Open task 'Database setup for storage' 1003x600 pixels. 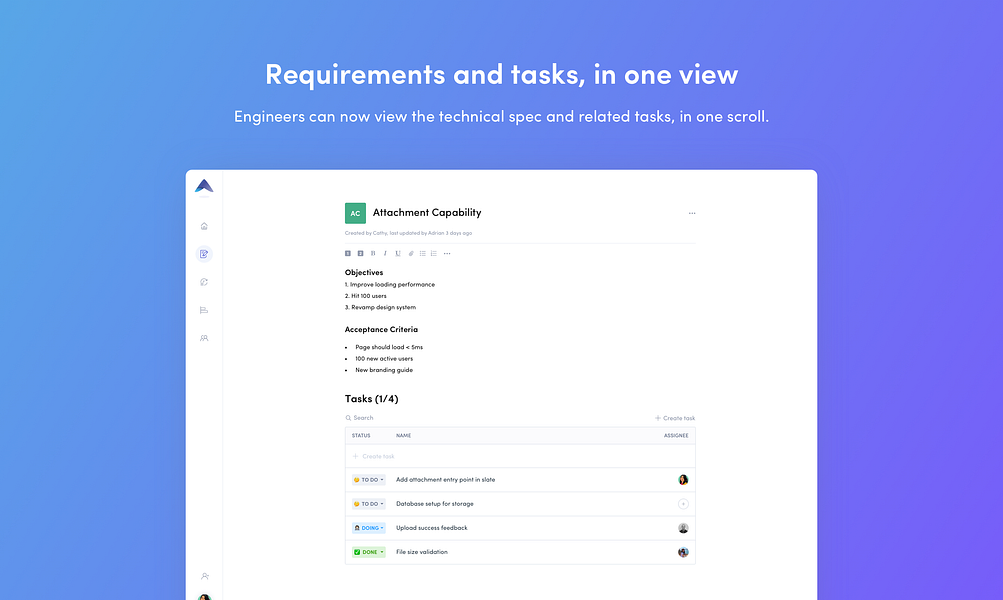point(435,504)
